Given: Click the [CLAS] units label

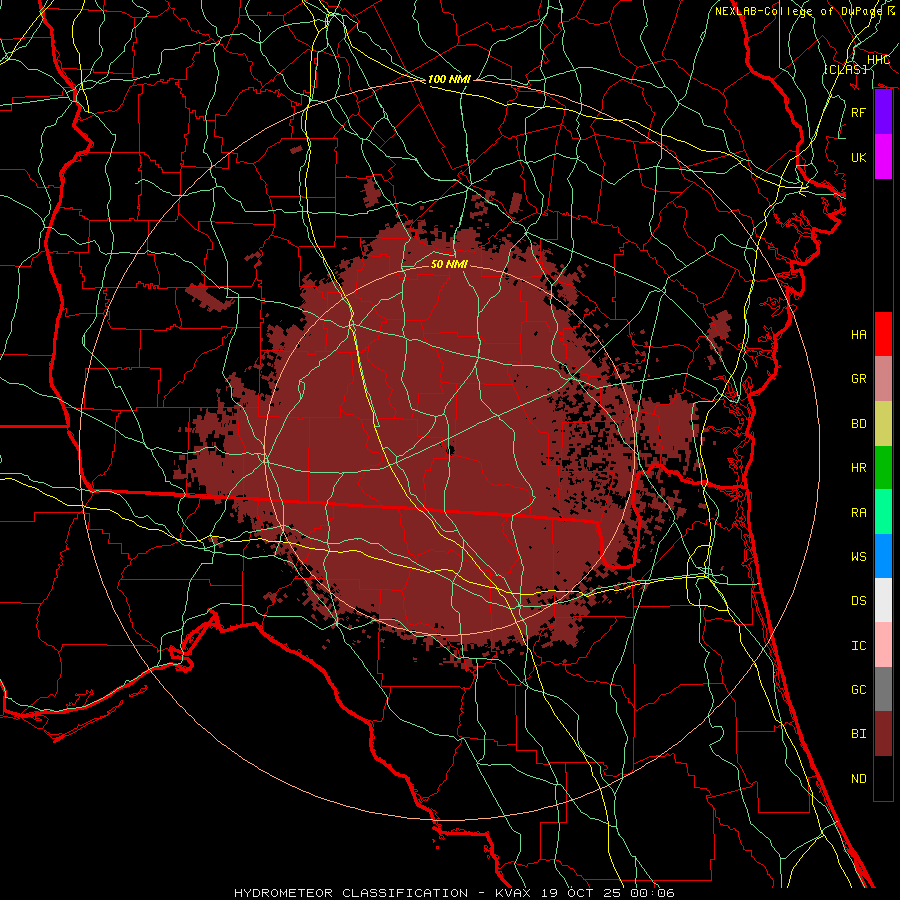Looking at the screenshot, I should pyautogui.click(x=845, y=69).
